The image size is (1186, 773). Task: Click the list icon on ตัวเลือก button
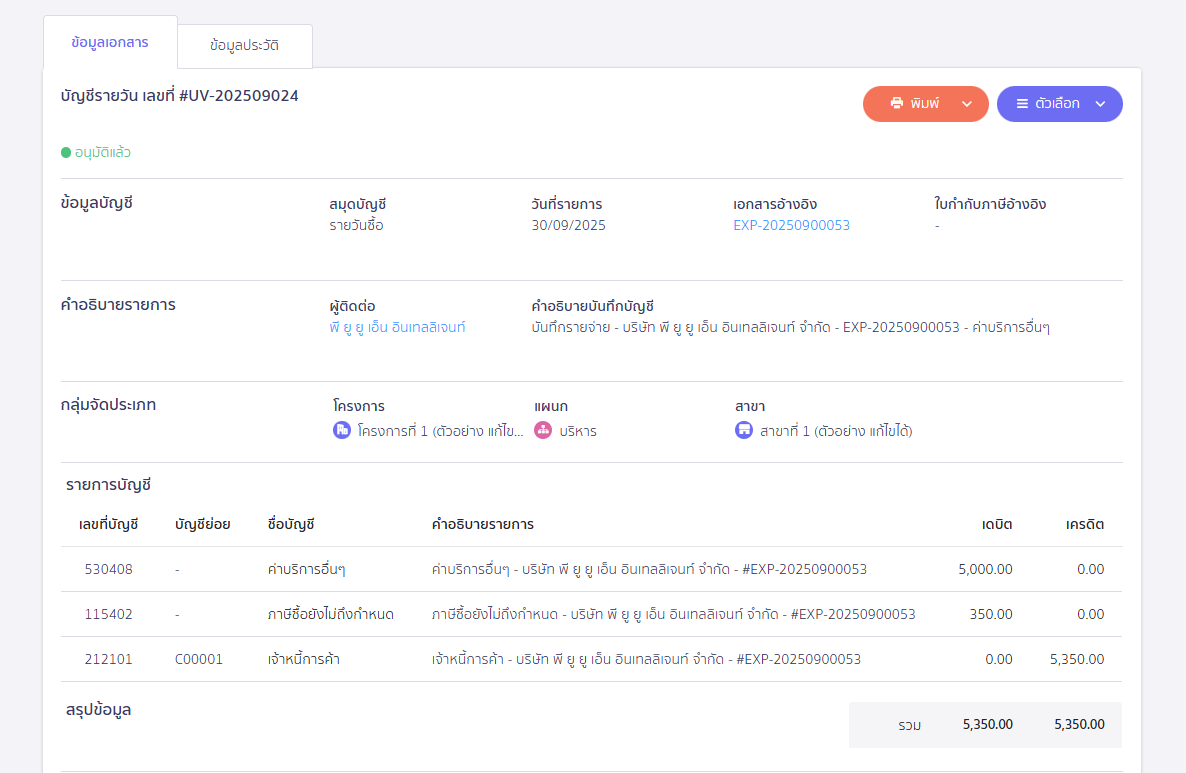1022,104
